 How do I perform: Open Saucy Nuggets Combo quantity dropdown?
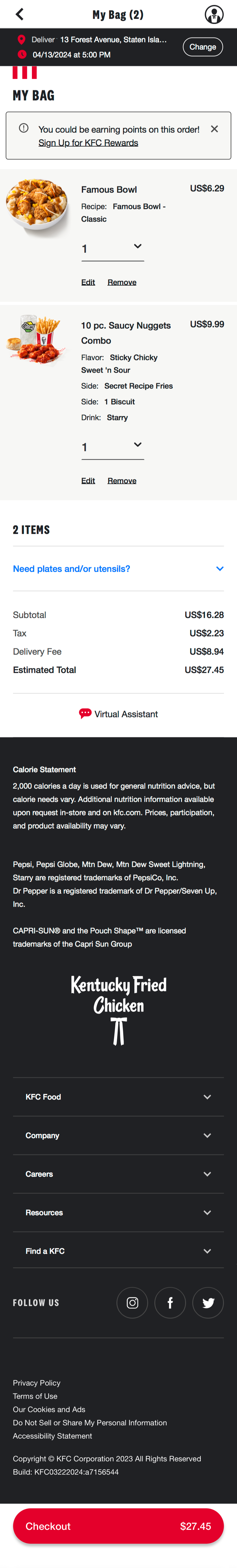(x=113, y=447)
